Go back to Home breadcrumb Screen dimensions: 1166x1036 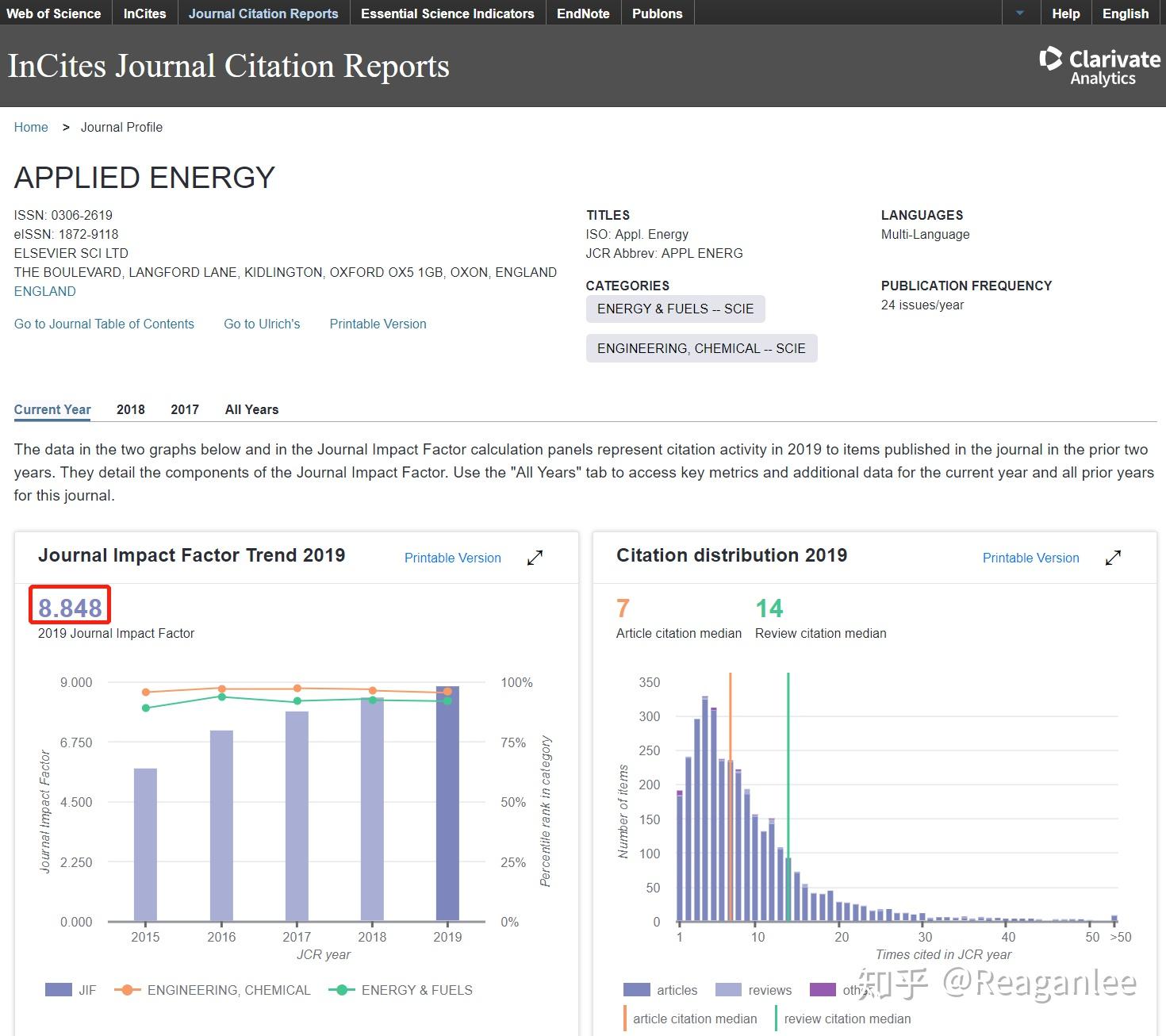pyautogui.click(x=31, y=127)
